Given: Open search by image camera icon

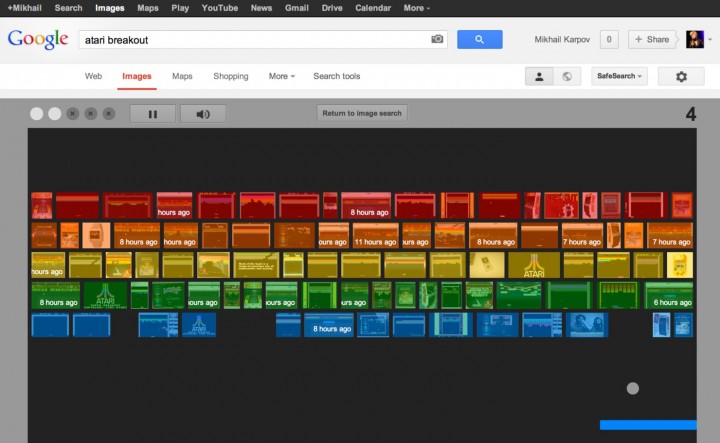Looking at the screenshot, I should (437, 39).
